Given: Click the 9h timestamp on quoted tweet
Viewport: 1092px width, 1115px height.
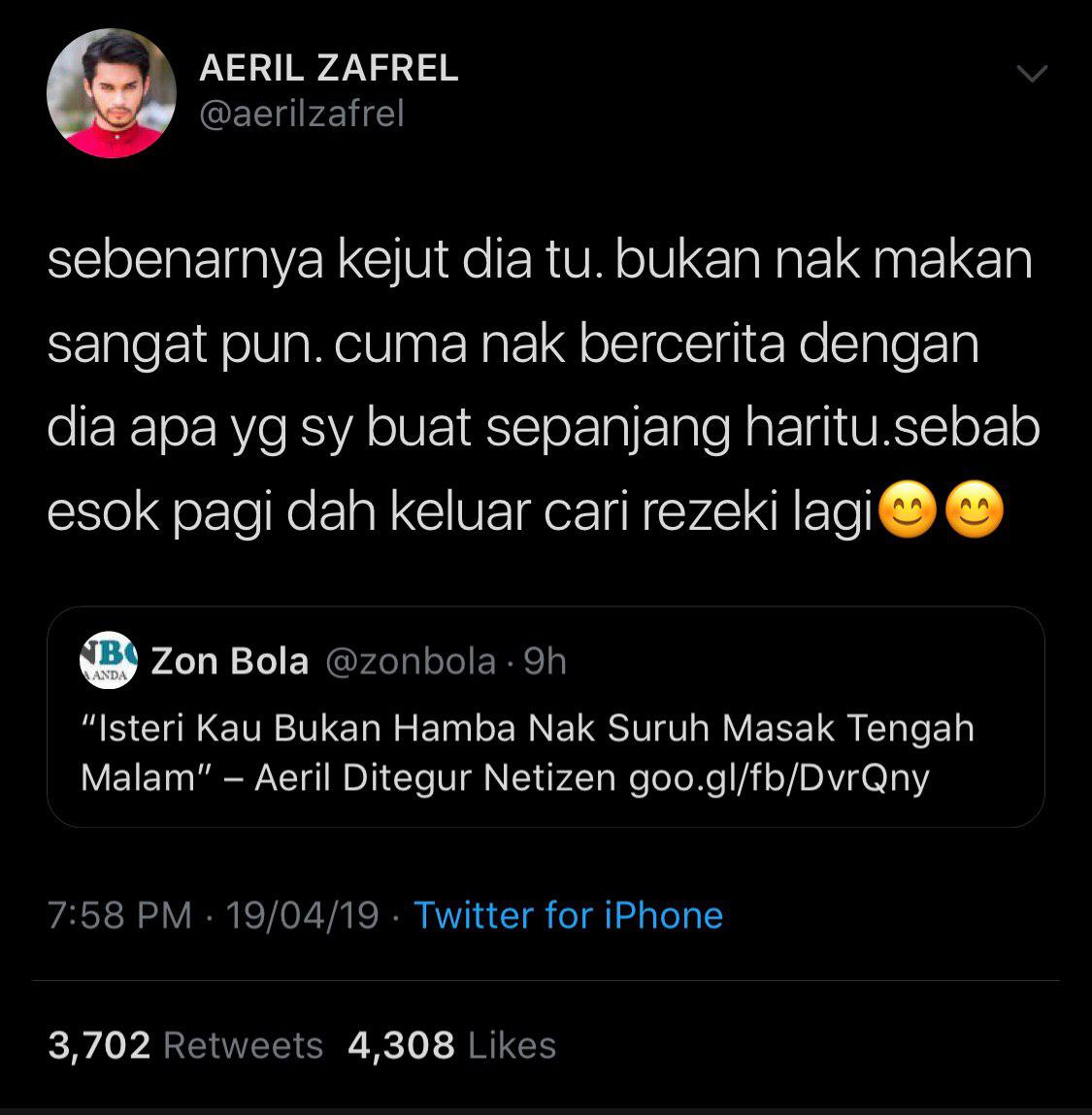Looking at the screenshot, I should pyautogui.click(x=545, y=662).
